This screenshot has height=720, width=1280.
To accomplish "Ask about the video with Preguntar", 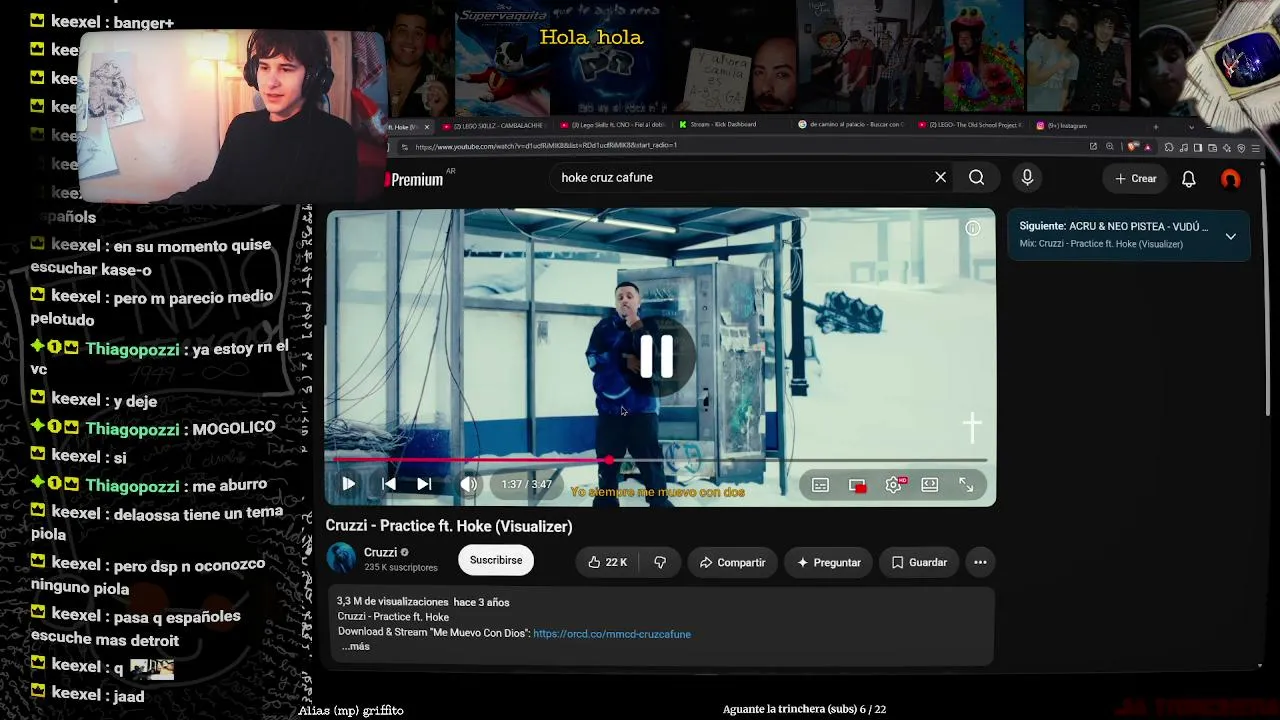I will click(x=828, y=562).
